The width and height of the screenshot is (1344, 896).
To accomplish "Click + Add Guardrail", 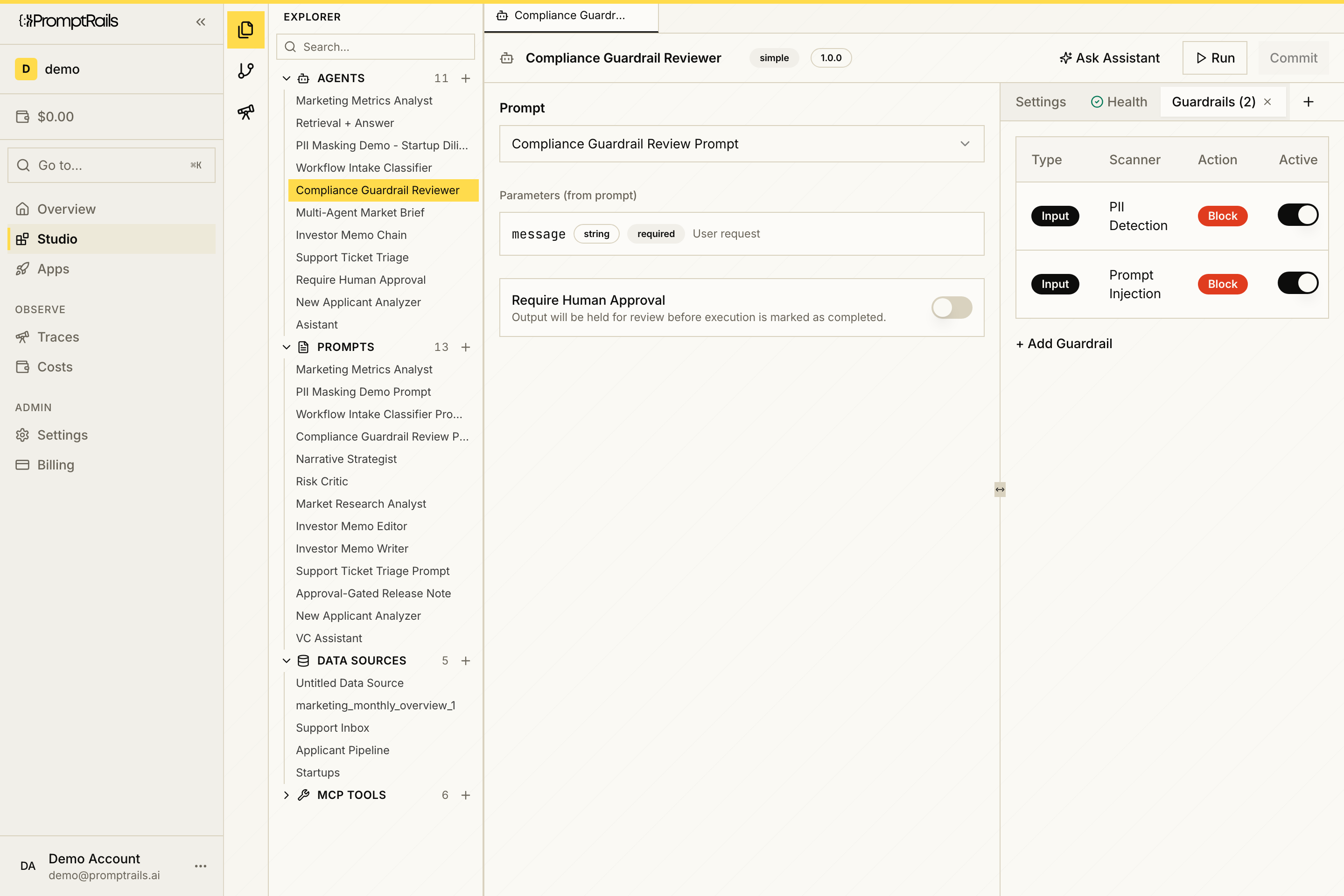I will tap(1064, 343).
